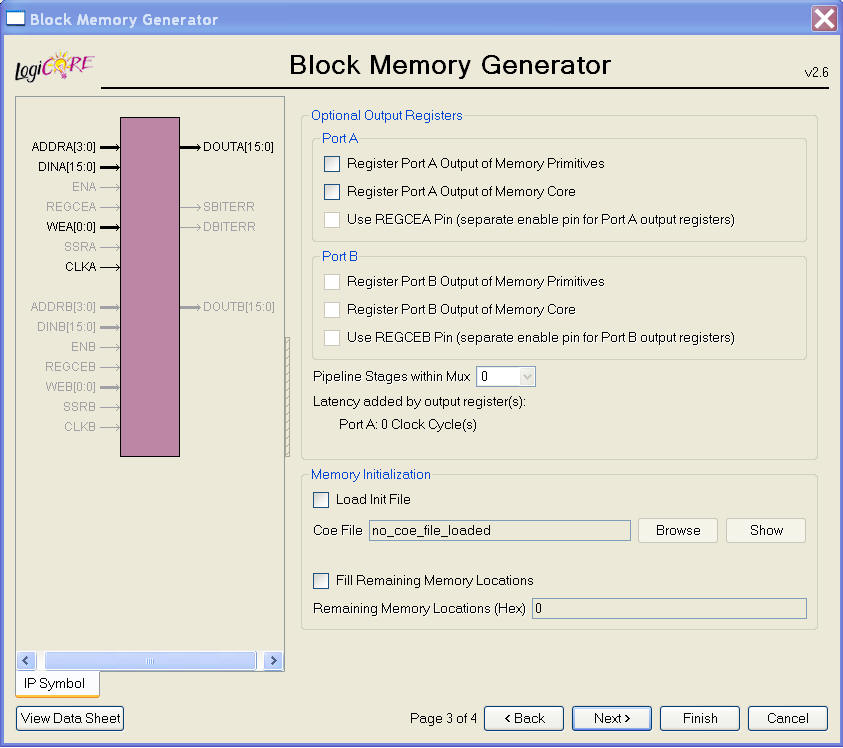843x748 pixels.
Task: Click the symbol pane left scroll arrow
Action: click(x=26, y=660)
